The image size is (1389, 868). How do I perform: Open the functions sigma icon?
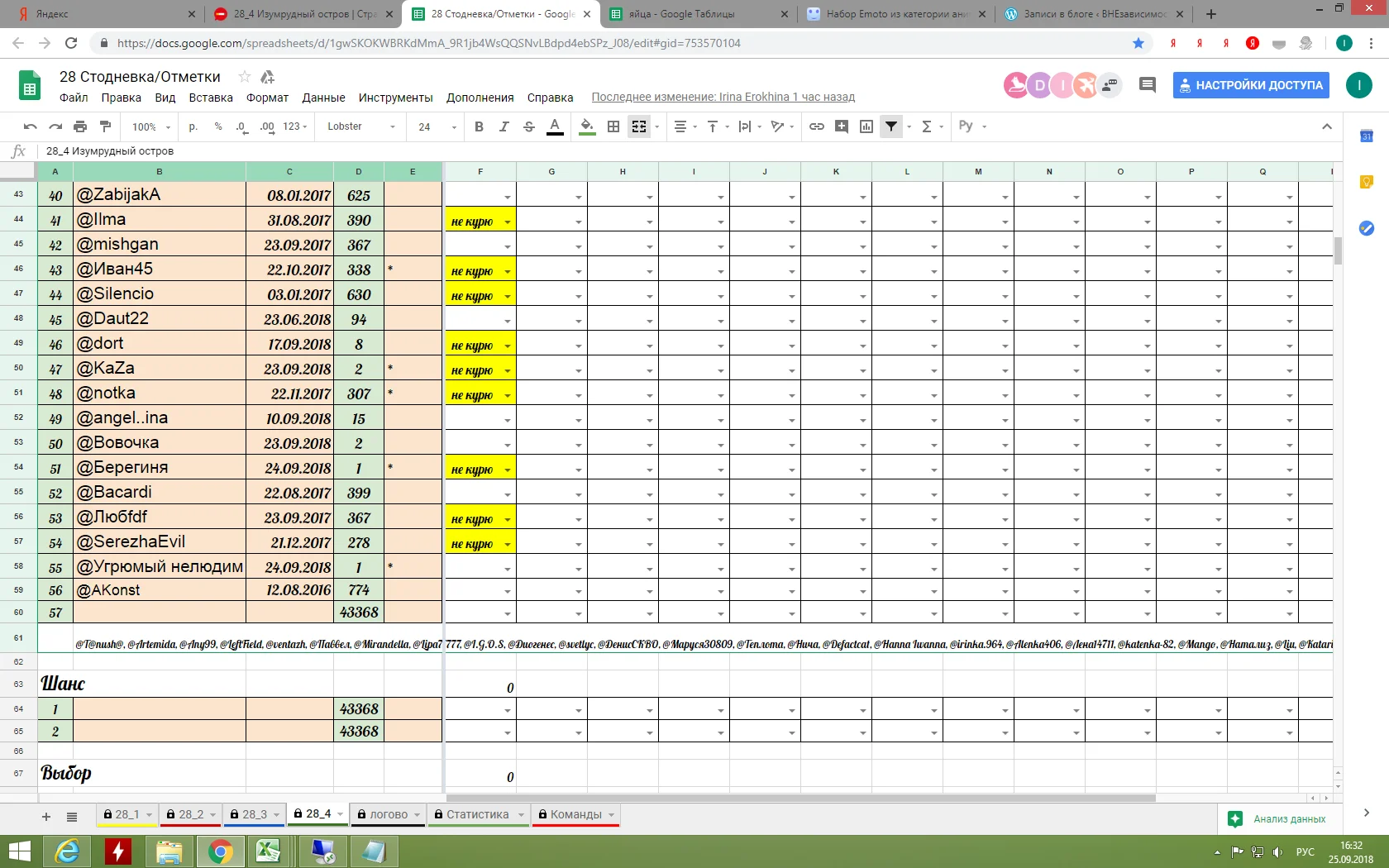(x=927, y=126)
